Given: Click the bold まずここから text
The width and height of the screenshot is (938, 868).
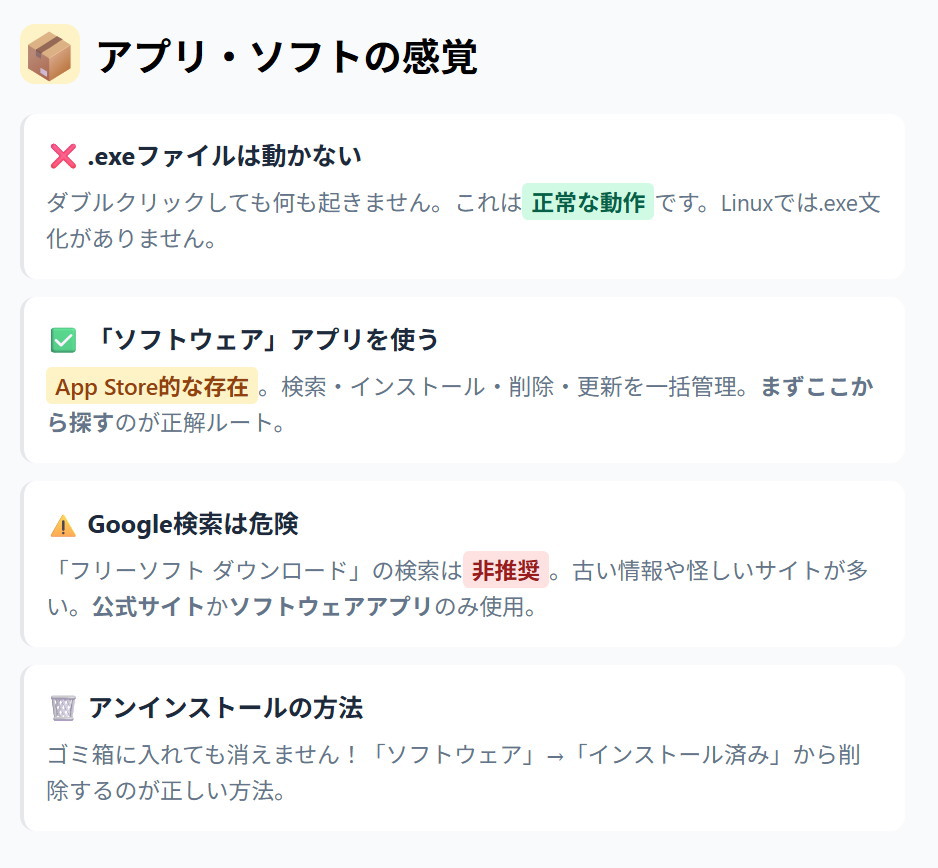Looking at the screenshot, I should 816,387.
